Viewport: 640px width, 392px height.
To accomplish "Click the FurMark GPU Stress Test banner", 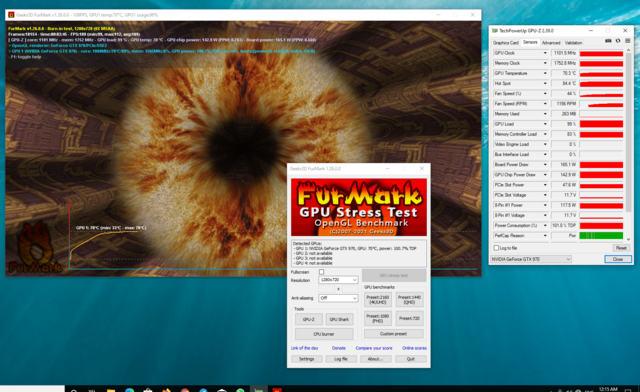I will click(x=359, y=207).
